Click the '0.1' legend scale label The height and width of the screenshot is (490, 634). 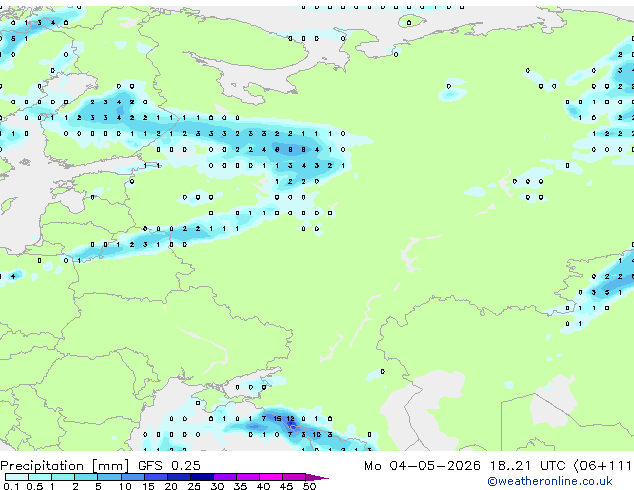(x=11, y=486)
